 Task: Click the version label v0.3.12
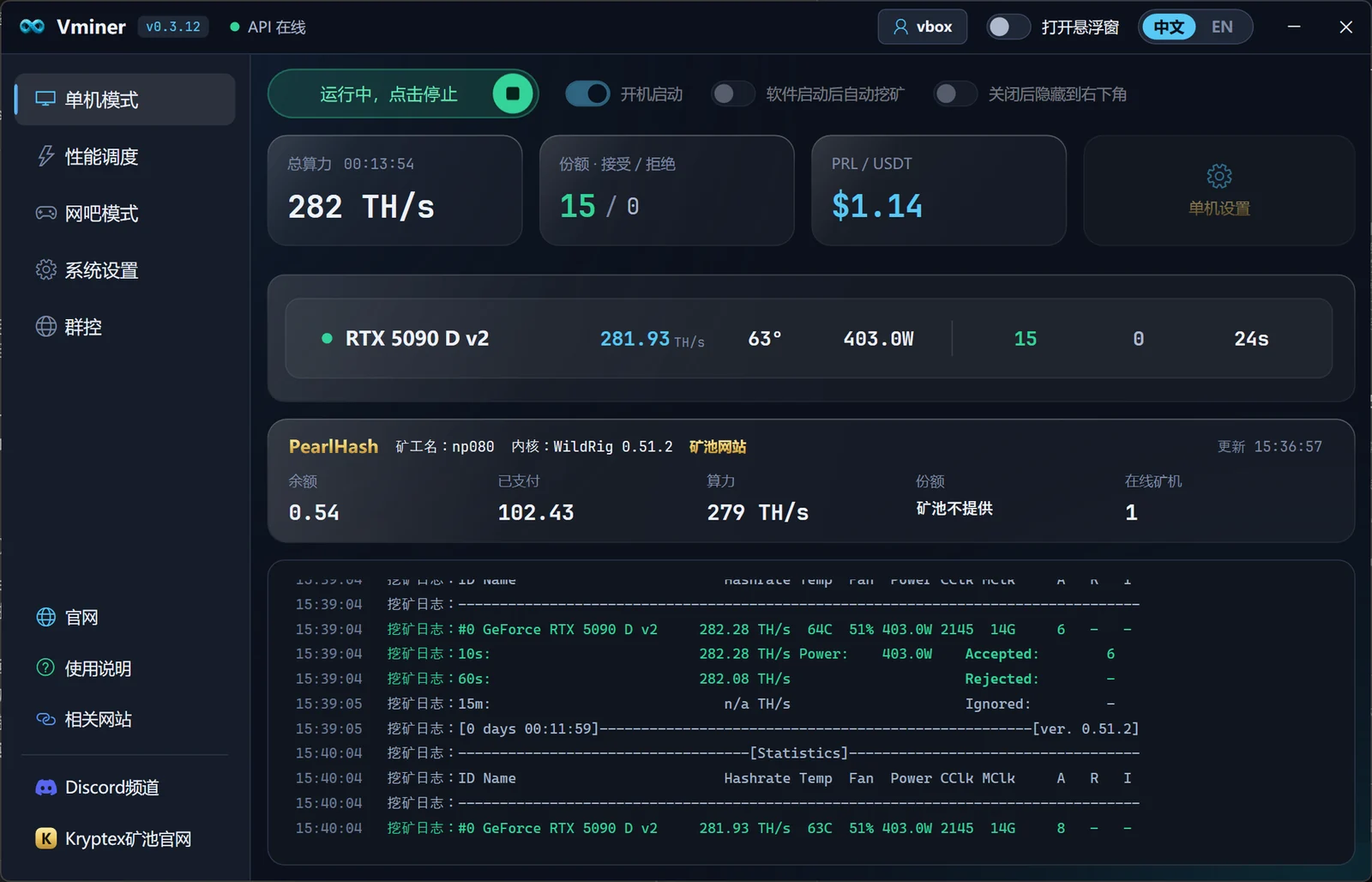(173, 27)
